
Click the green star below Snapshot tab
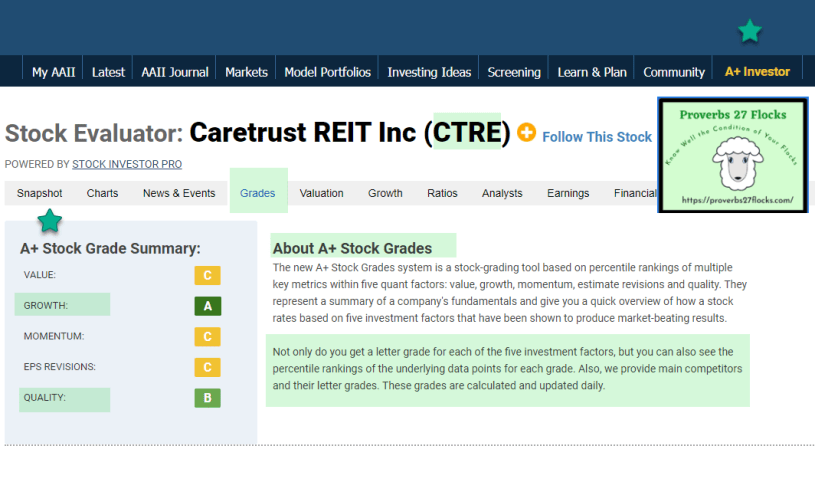(x=49, y=221)
